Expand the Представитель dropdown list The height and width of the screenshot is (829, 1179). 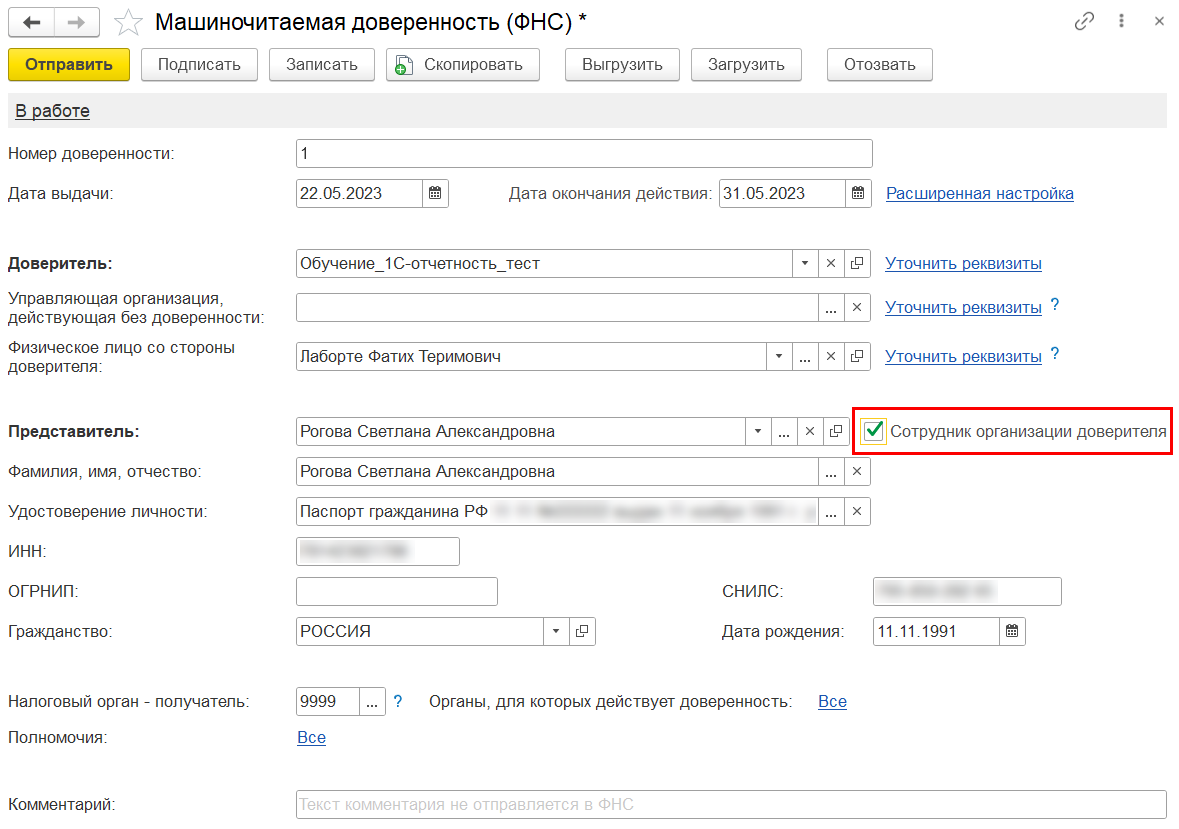click(x=758, y=431)
